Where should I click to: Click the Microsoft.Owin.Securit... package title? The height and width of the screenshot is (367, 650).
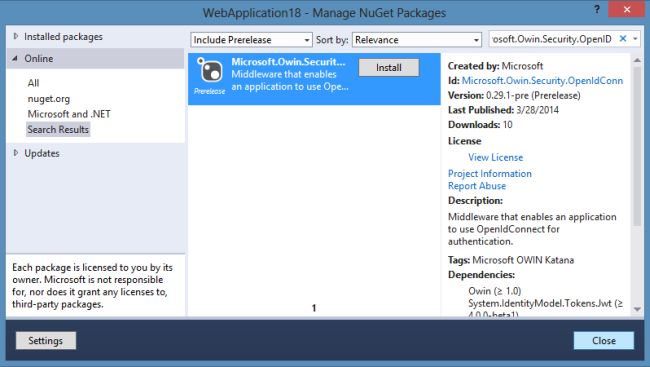[288, 62]
